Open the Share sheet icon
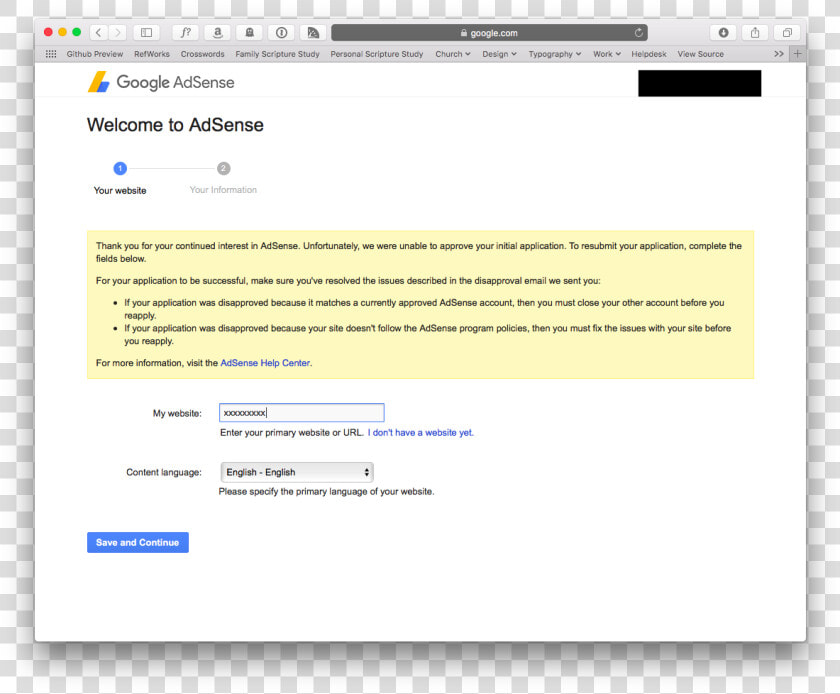Screen dimensions: 840x694 755,33
